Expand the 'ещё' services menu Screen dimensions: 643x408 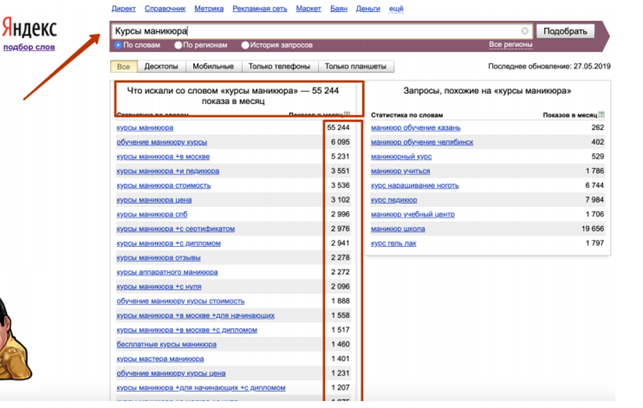396,8
